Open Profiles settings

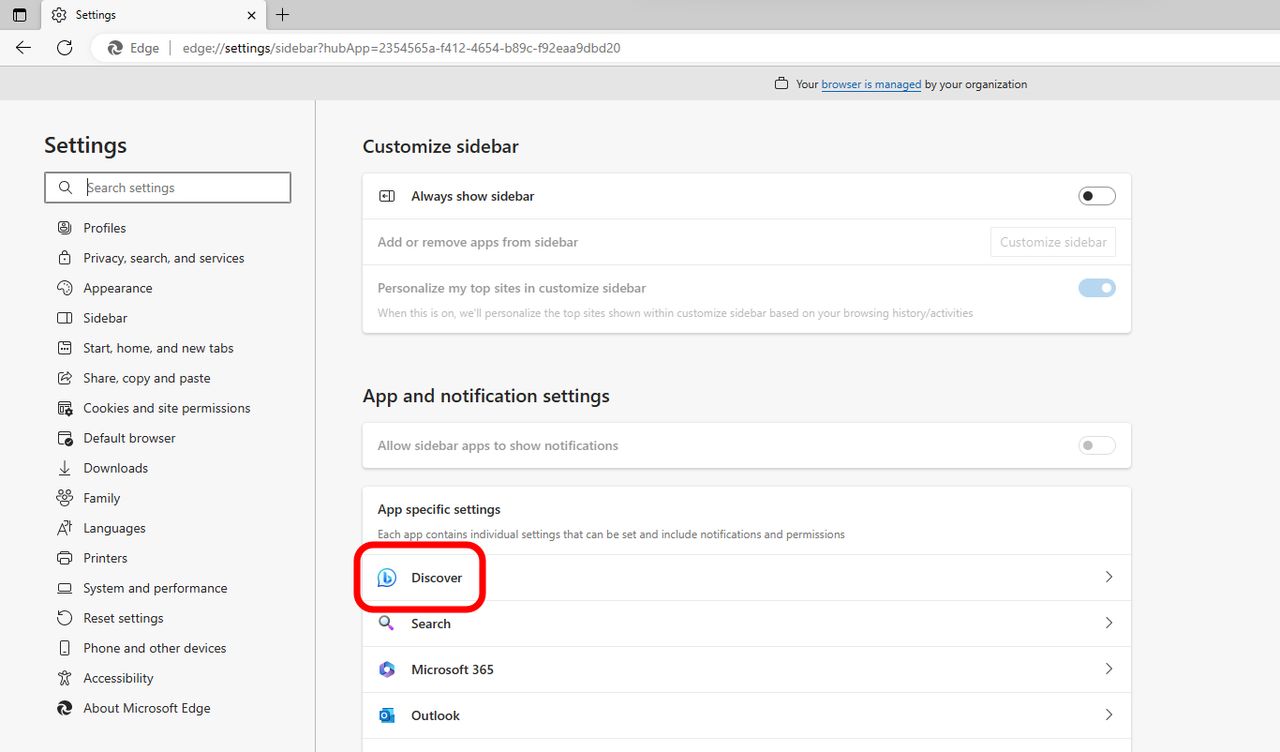[104, 228]
